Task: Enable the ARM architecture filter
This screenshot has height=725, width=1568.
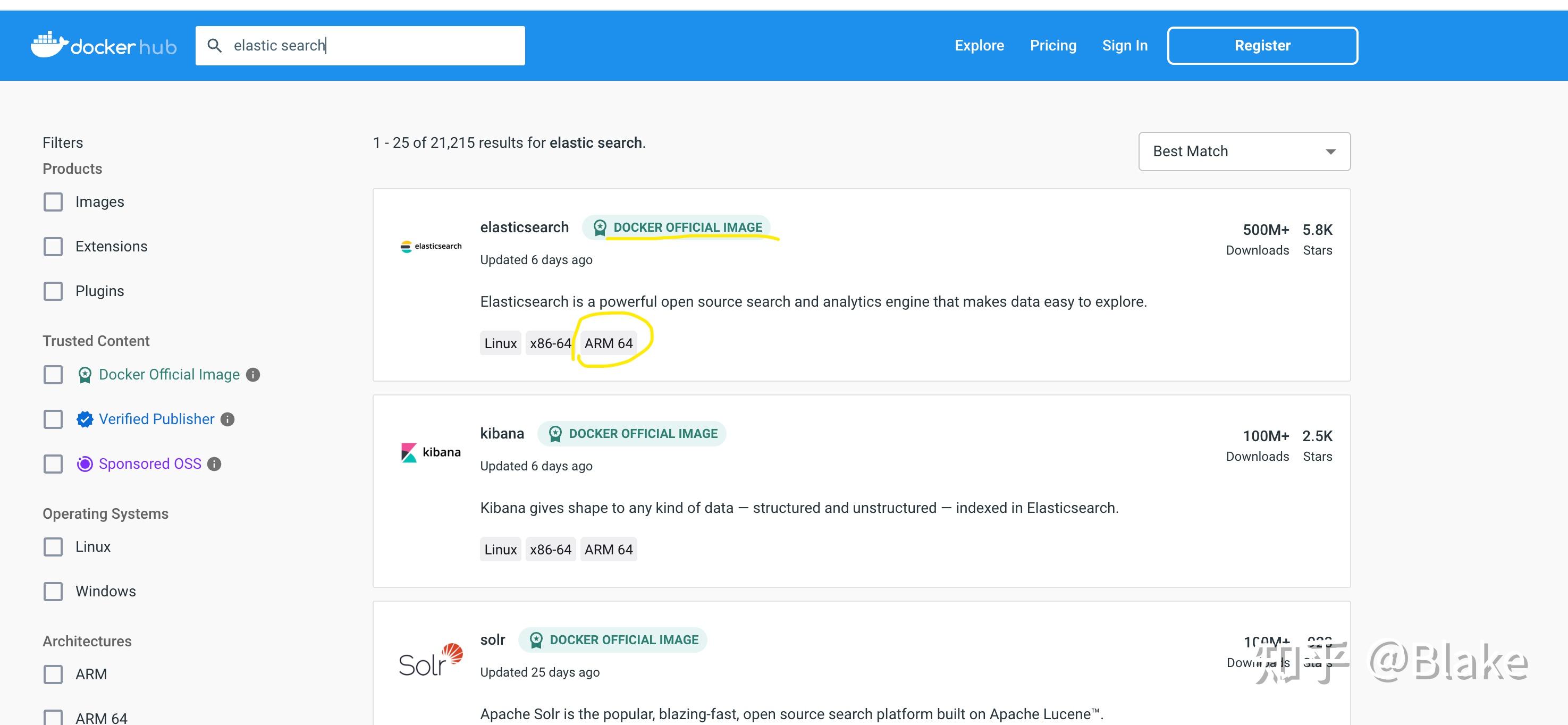Action: [53, 675]
